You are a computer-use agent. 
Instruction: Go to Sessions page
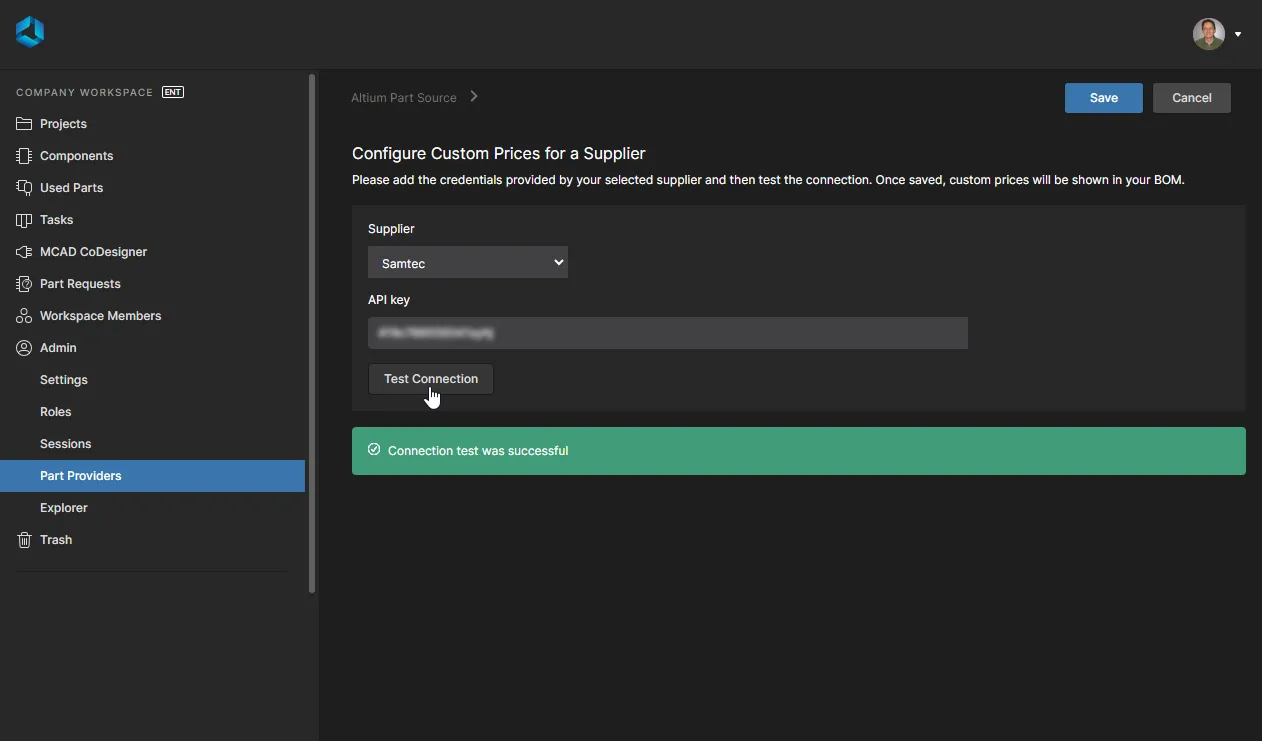66,444
